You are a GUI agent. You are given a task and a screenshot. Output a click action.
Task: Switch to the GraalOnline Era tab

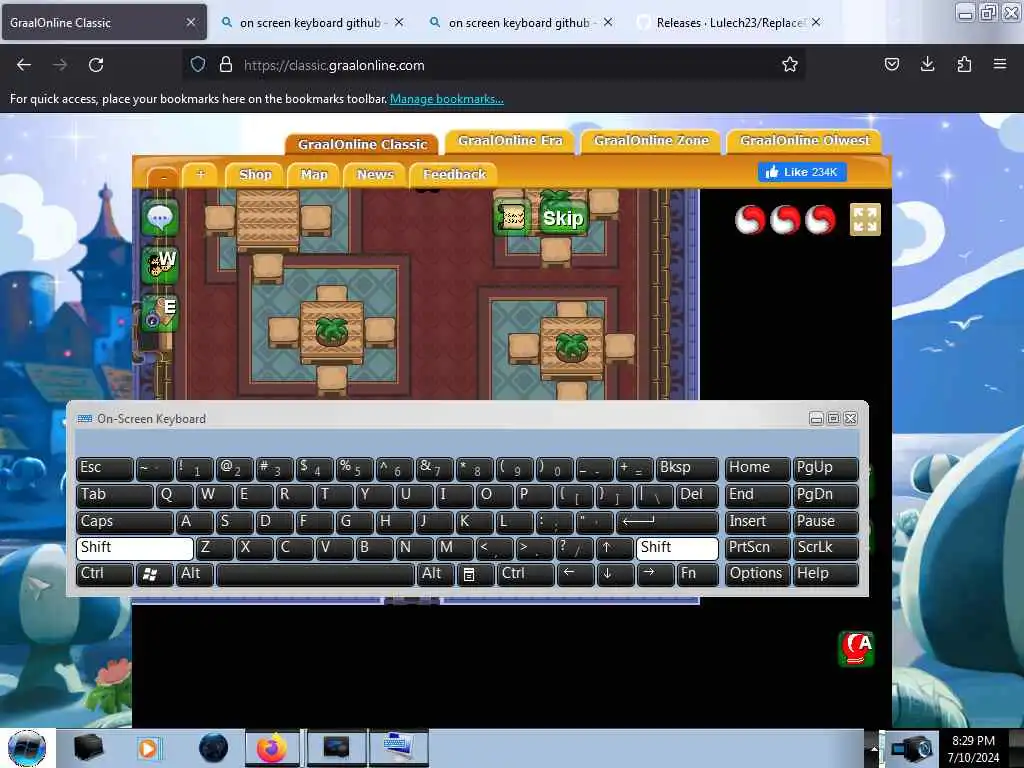click(509, 140)
